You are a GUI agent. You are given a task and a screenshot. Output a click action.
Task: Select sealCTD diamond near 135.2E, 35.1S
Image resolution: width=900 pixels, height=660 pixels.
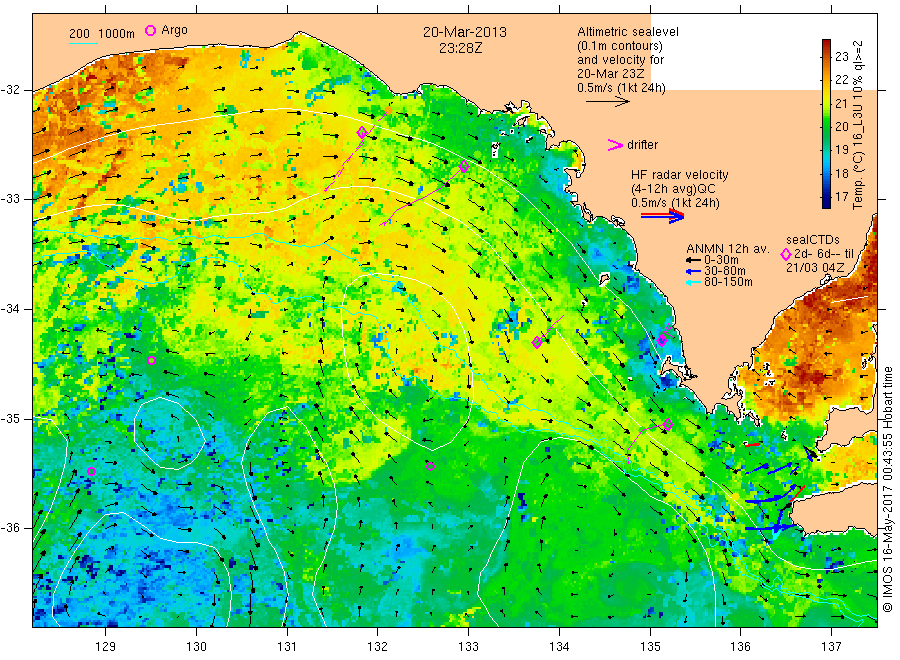(x=668, y=425)
